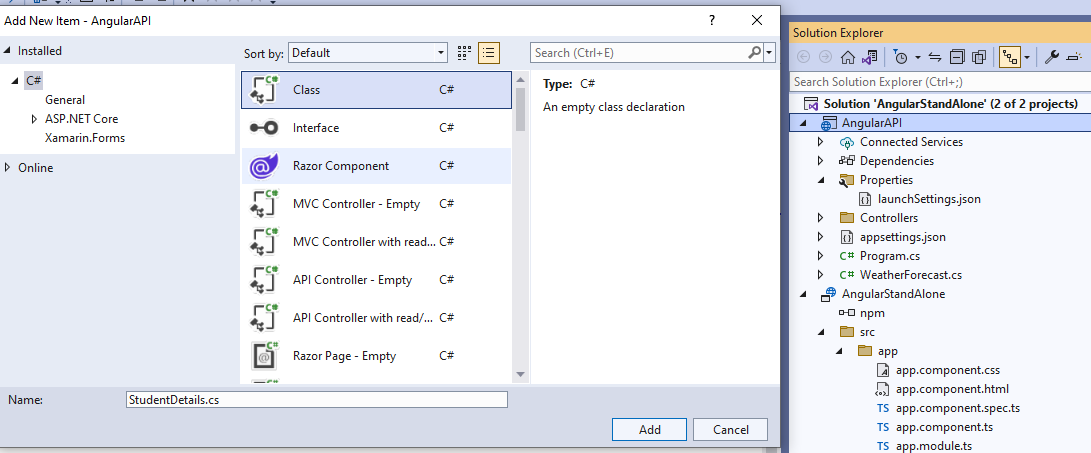Expand the appsettings.json node
1091x453 pixels.
tap(820, 237)
